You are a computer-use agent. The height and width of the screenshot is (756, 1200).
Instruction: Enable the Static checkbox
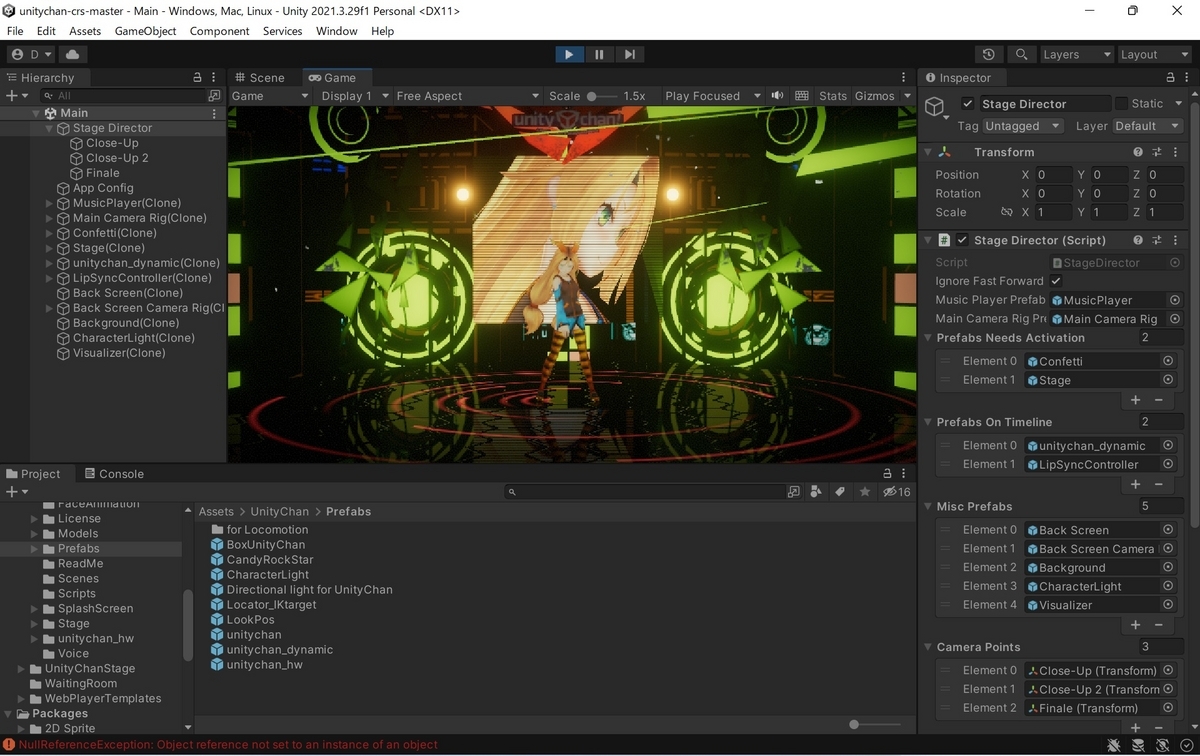(1121, 104)
